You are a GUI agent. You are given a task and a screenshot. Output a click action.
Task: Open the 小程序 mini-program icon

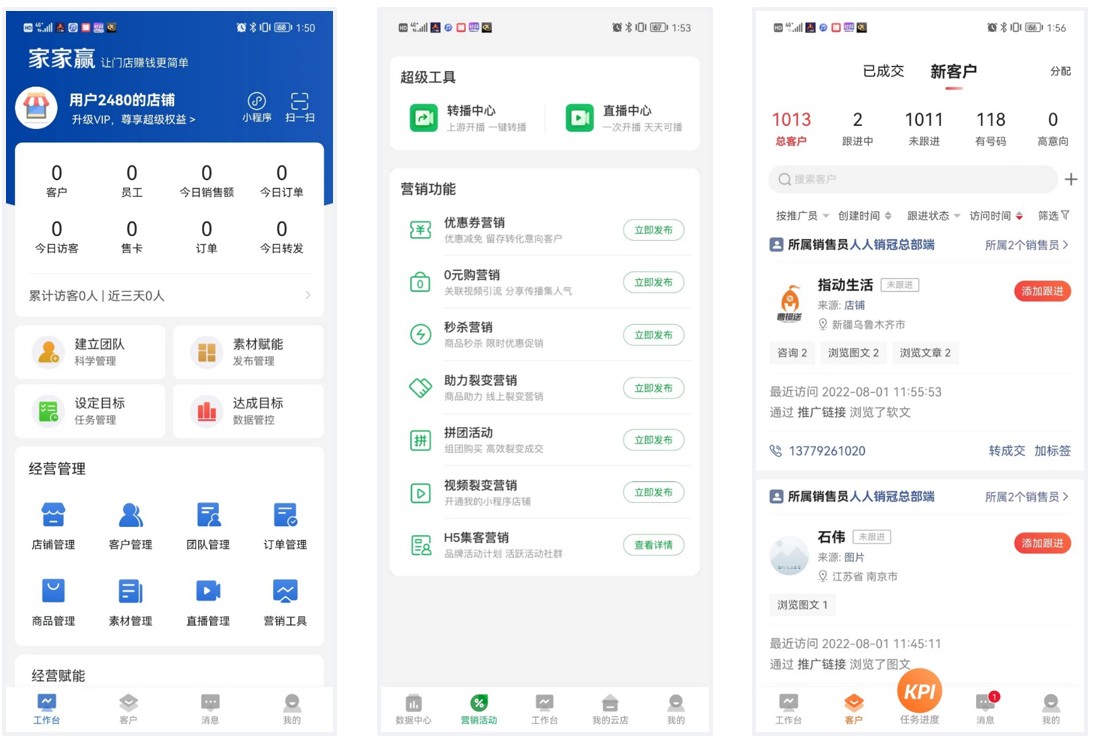[256, 107]
